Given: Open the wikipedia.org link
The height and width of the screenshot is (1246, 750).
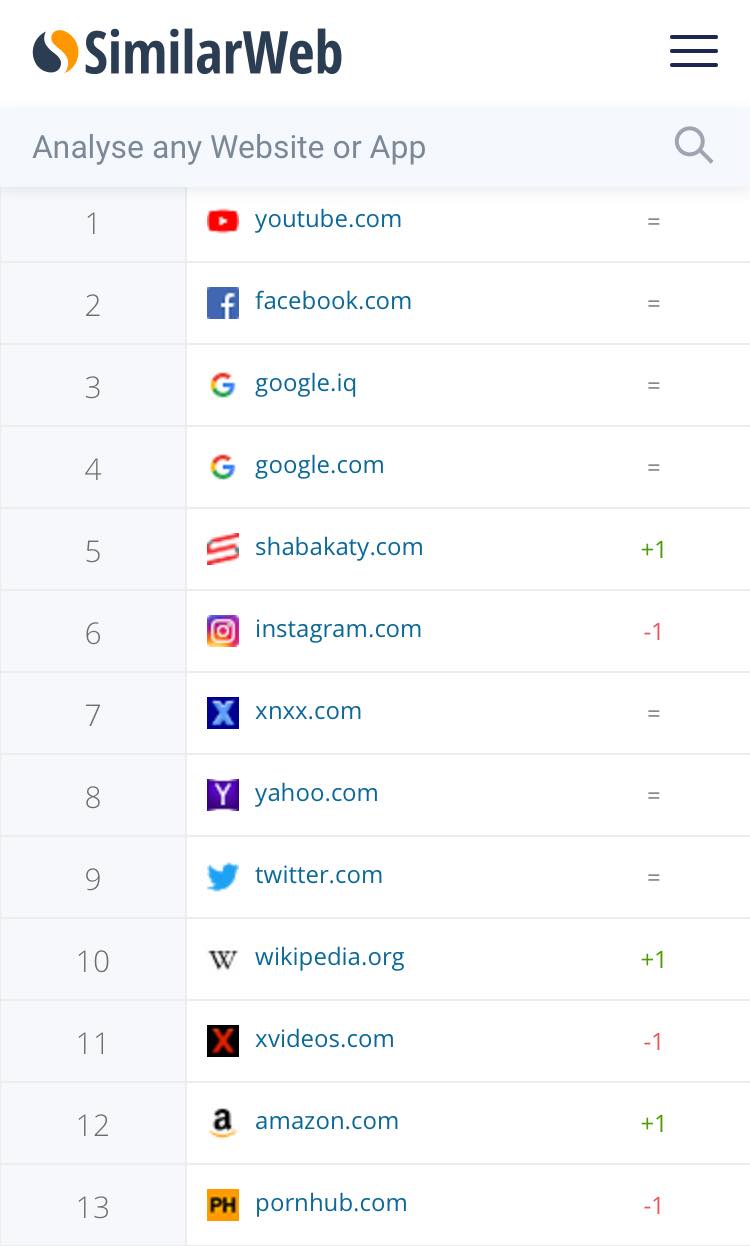Looking at the screenshot, I should coord(330,958).
